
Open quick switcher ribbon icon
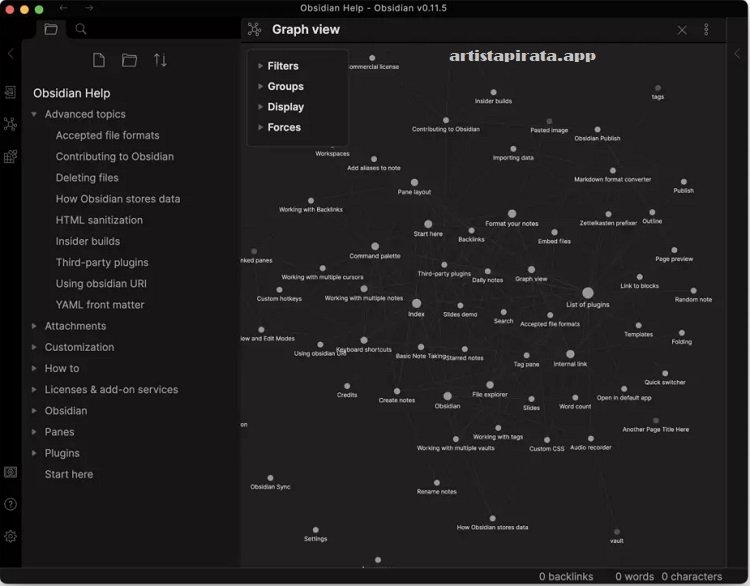pos(11,92)
